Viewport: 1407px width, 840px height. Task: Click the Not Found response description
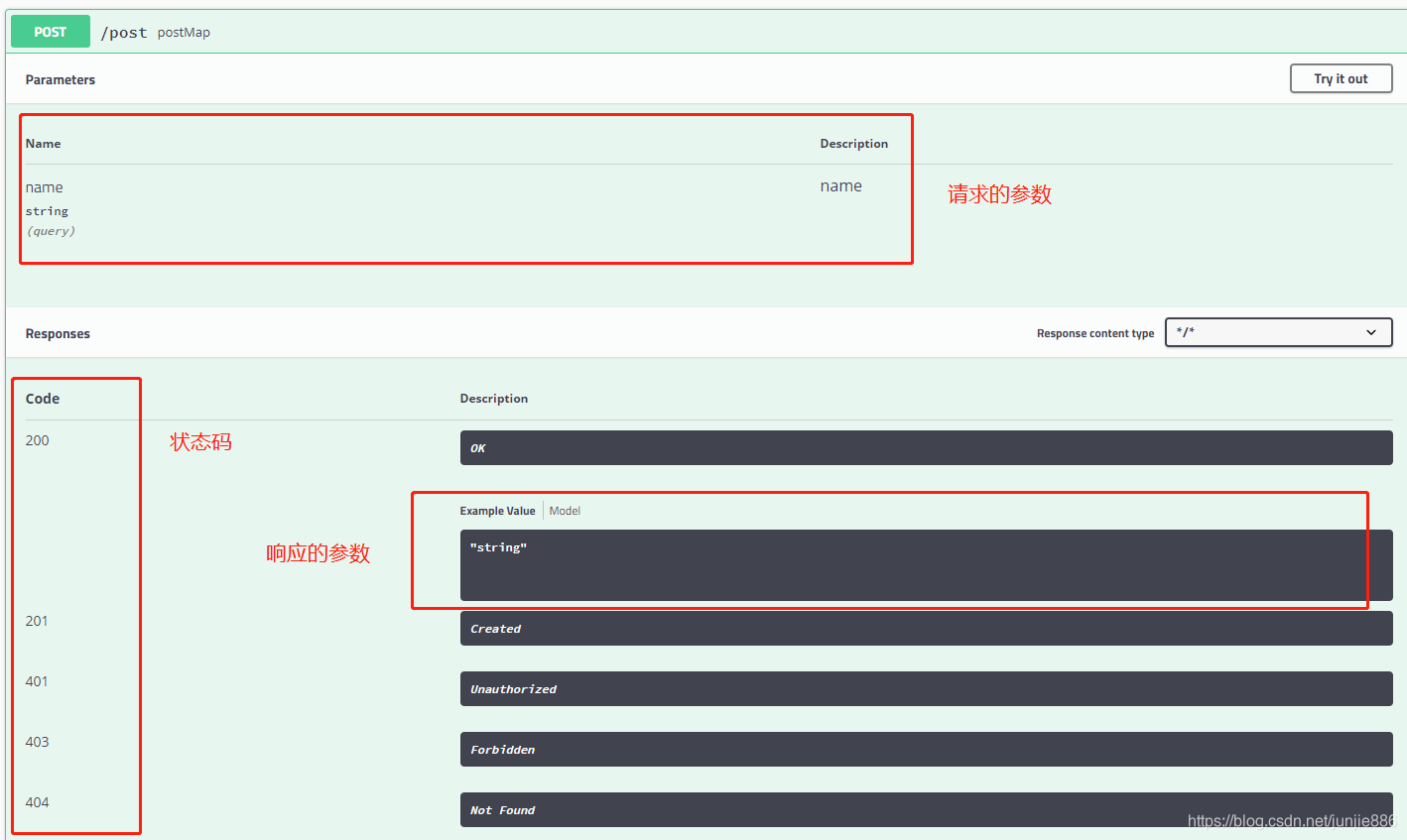(x=926, y=809)
